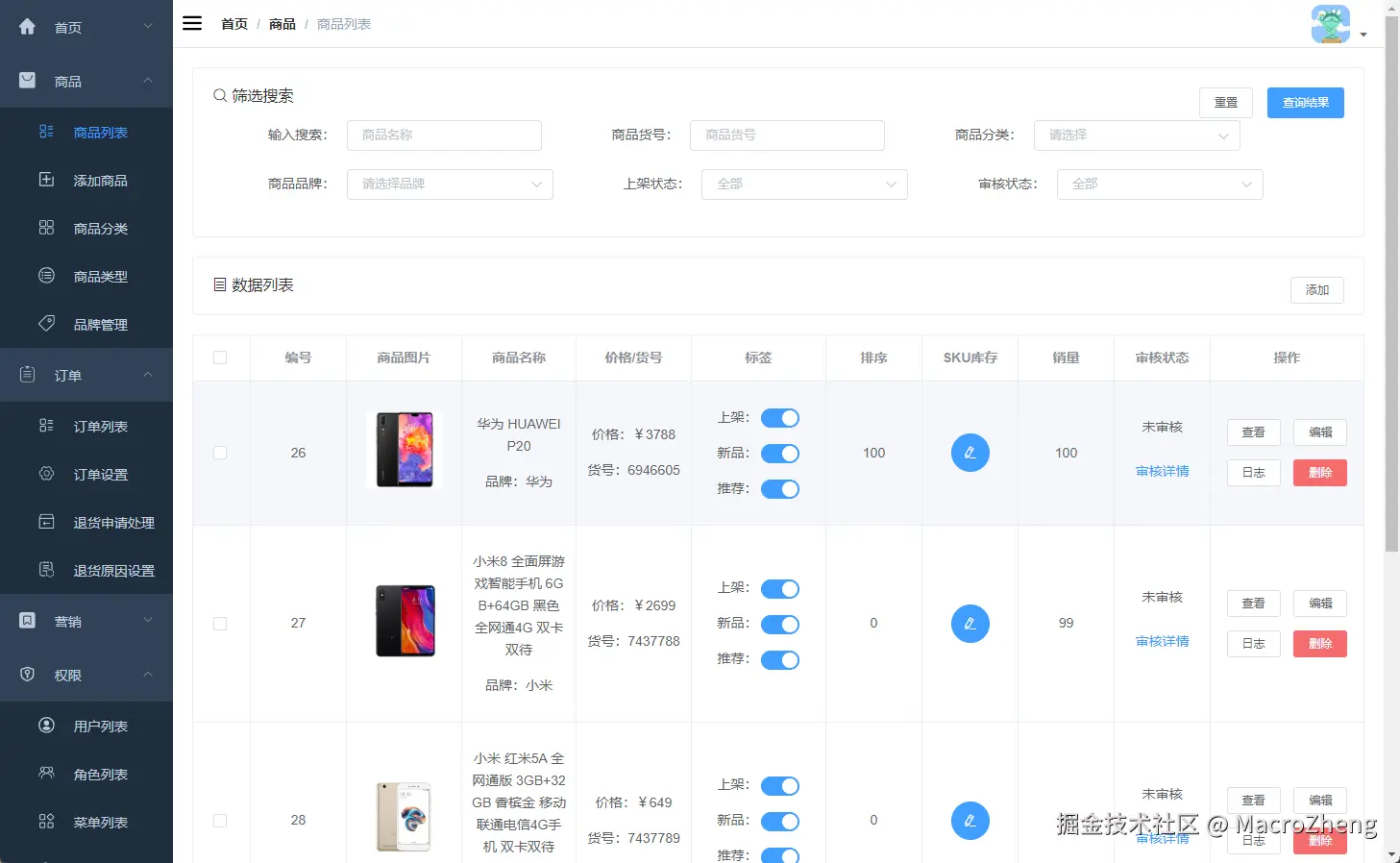Image resolution: width=1400 pixels, height=863 pixels.
Task: Open the 上架状态 dropdown
Action: pos(805,185)
